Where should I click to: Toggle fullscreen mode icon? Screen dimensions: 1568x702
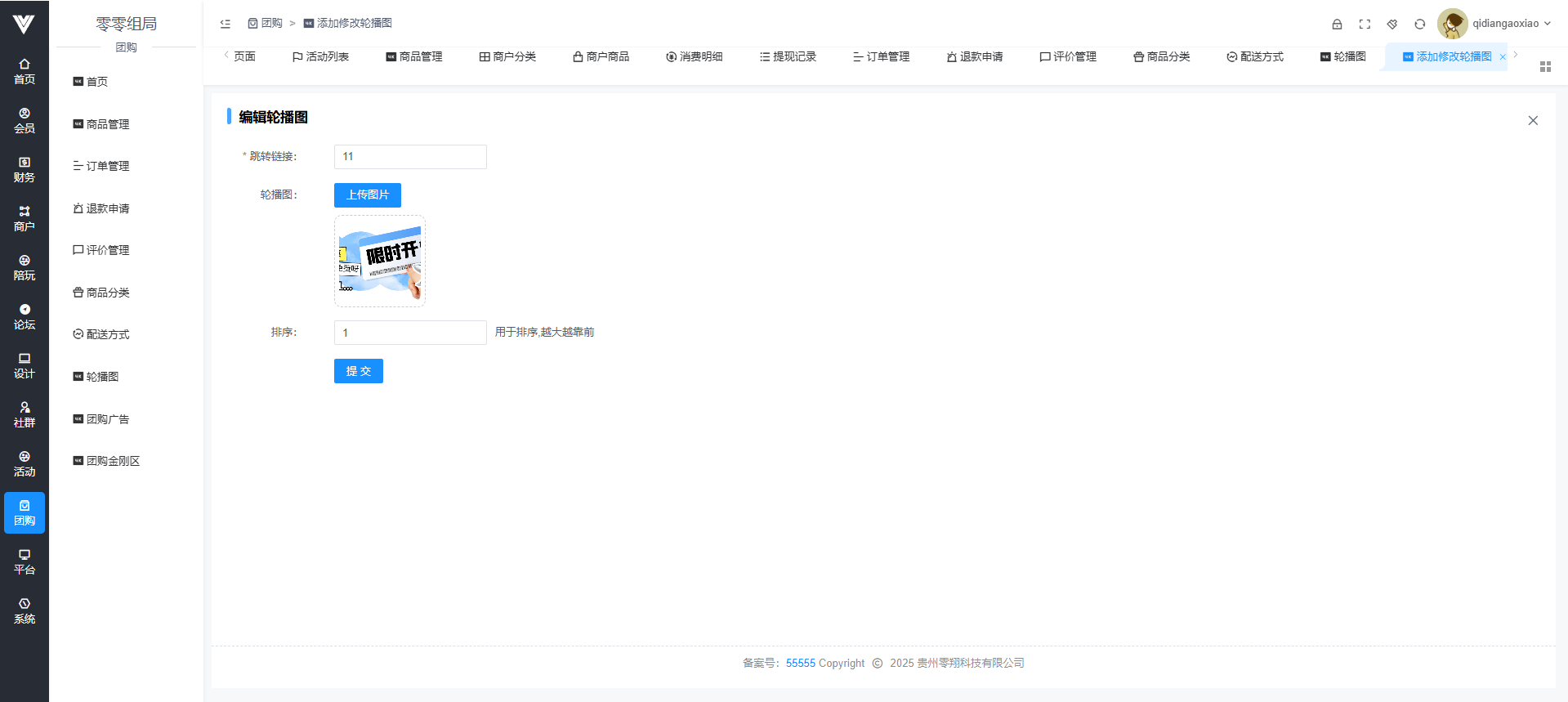click(1365, 25)
